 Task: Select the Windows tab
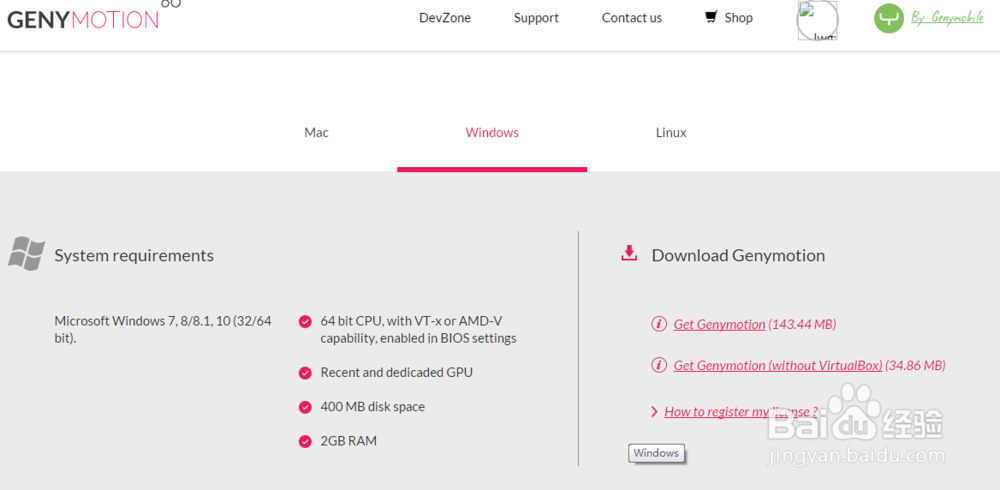tap(492, 133)
